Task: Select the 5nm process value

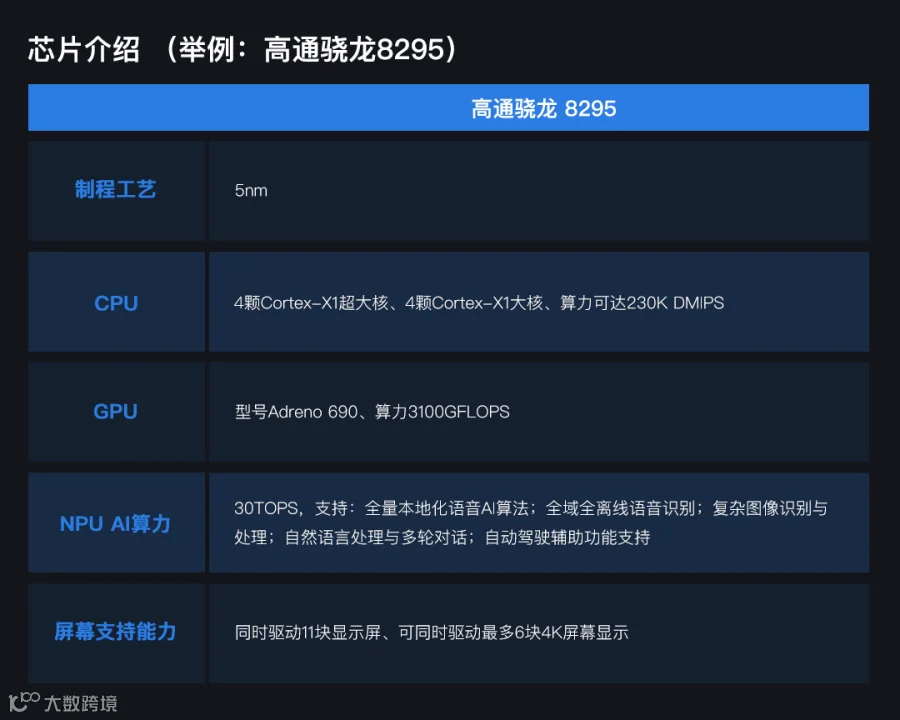Action: [251, 191]
